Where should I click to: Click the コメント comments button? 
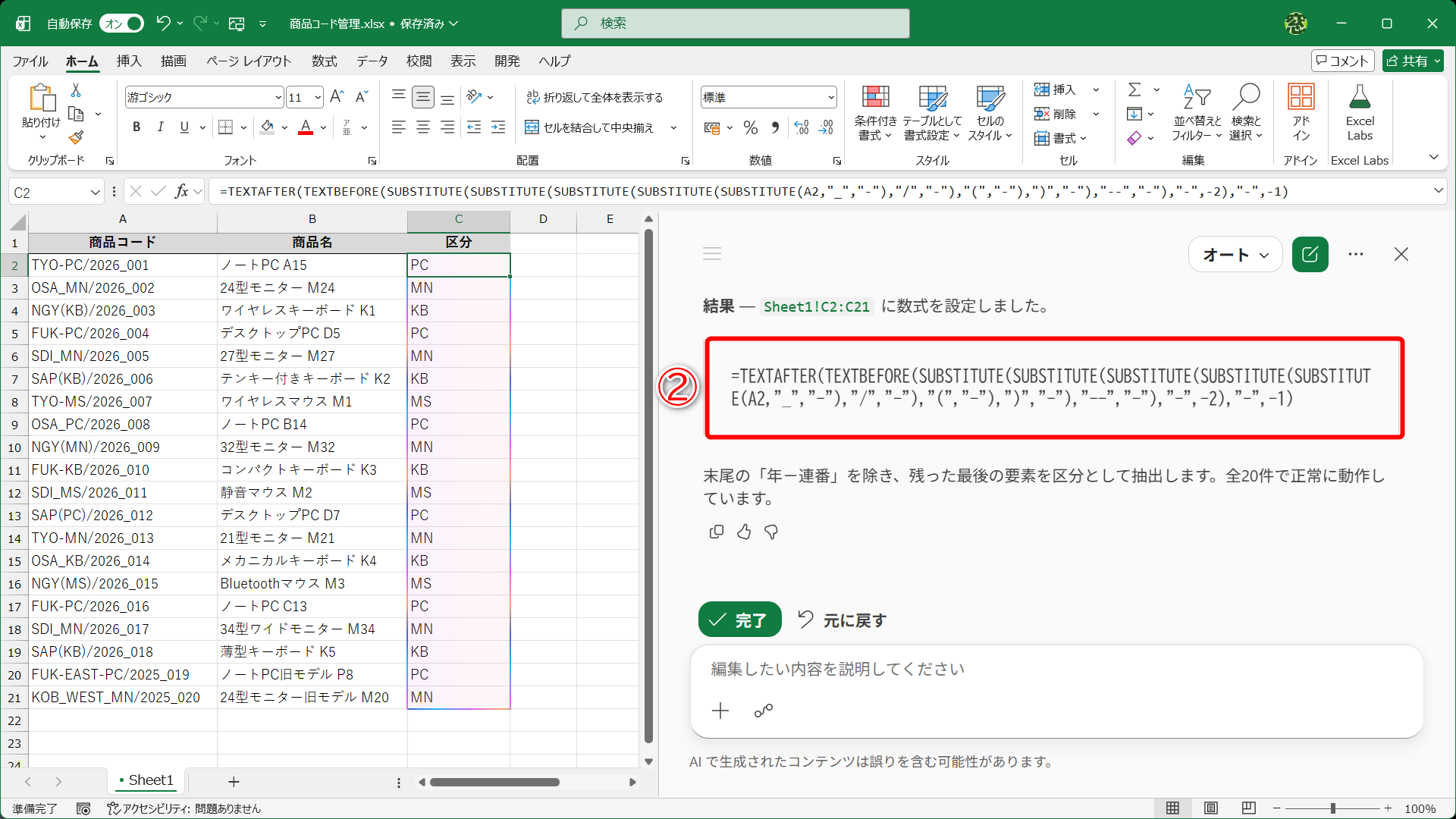pyautogui.click(x=1342, y=61)
